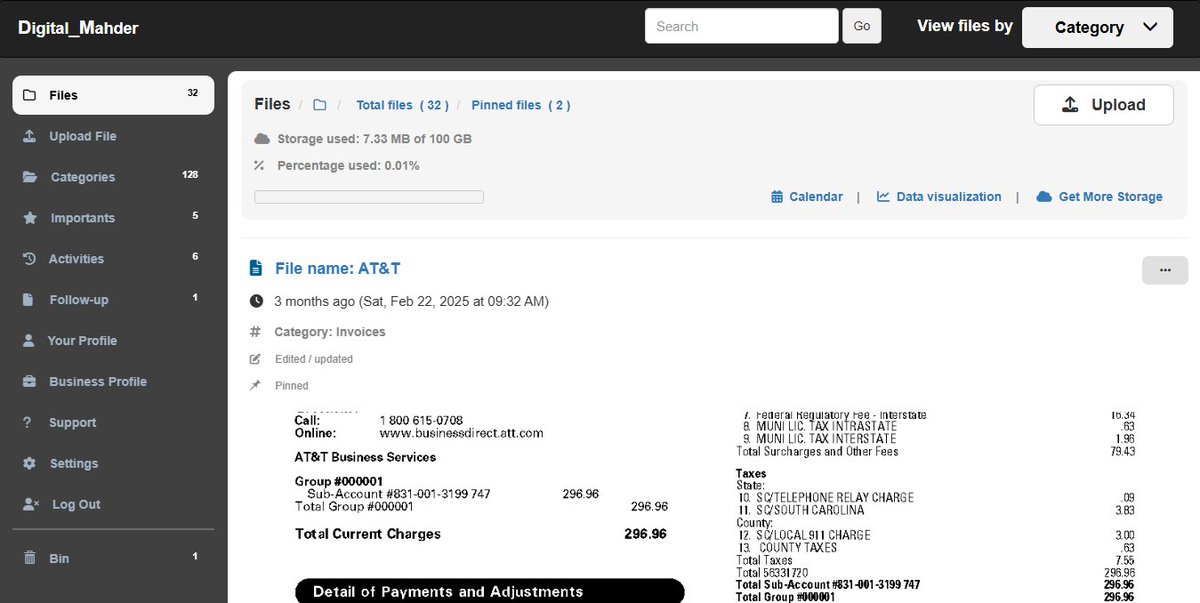Click the calendar icon

coord(777,197)
